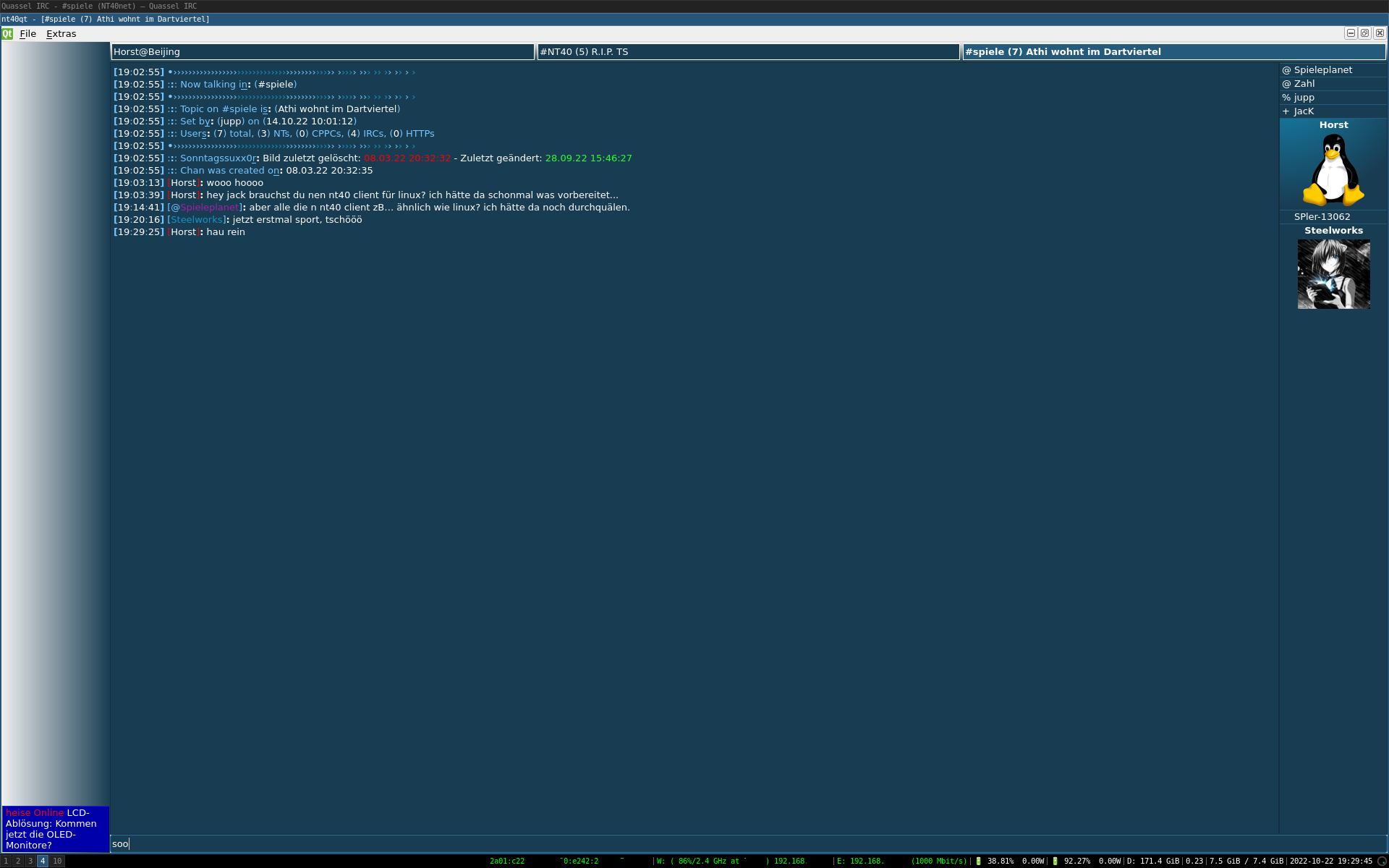Viewport: 1389px width, 868px height.
Task: Select user jupp in nick list
Action: click(x=1304, y=98)
